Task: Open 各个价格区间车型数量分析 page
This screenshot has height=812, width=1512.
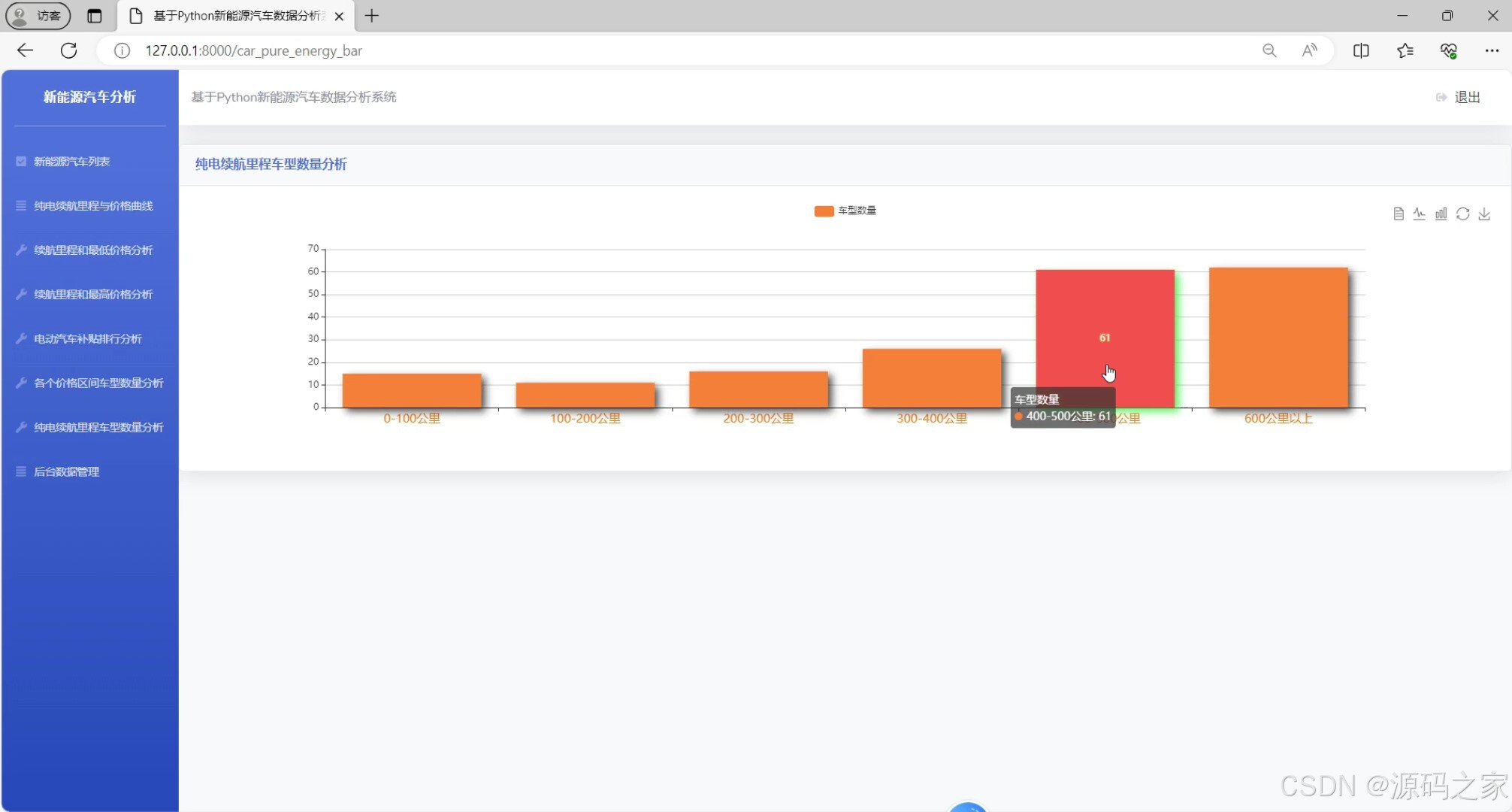Action: click(x=98, y=383)
